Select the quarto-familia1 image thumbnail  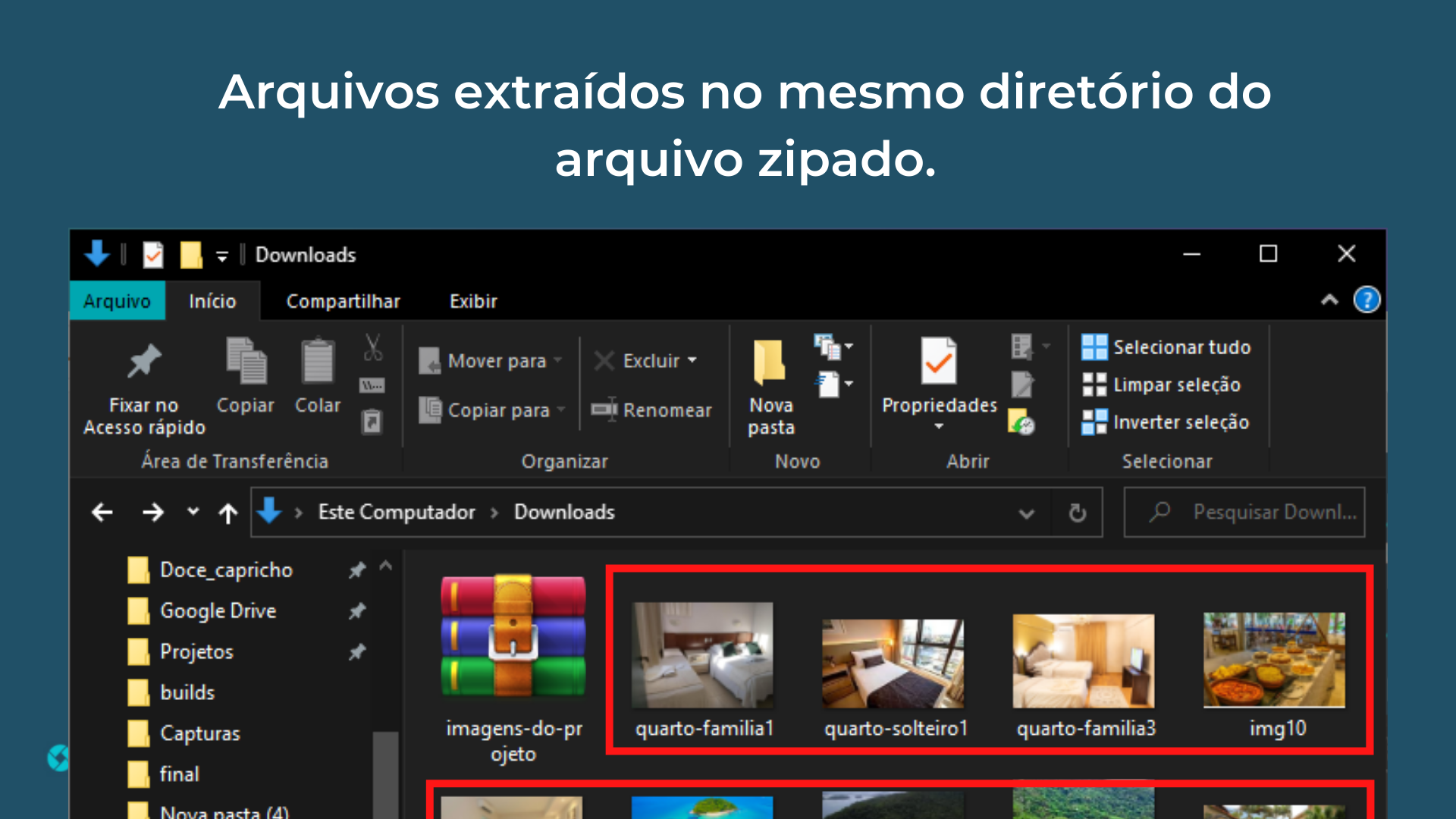pos(703,656)
